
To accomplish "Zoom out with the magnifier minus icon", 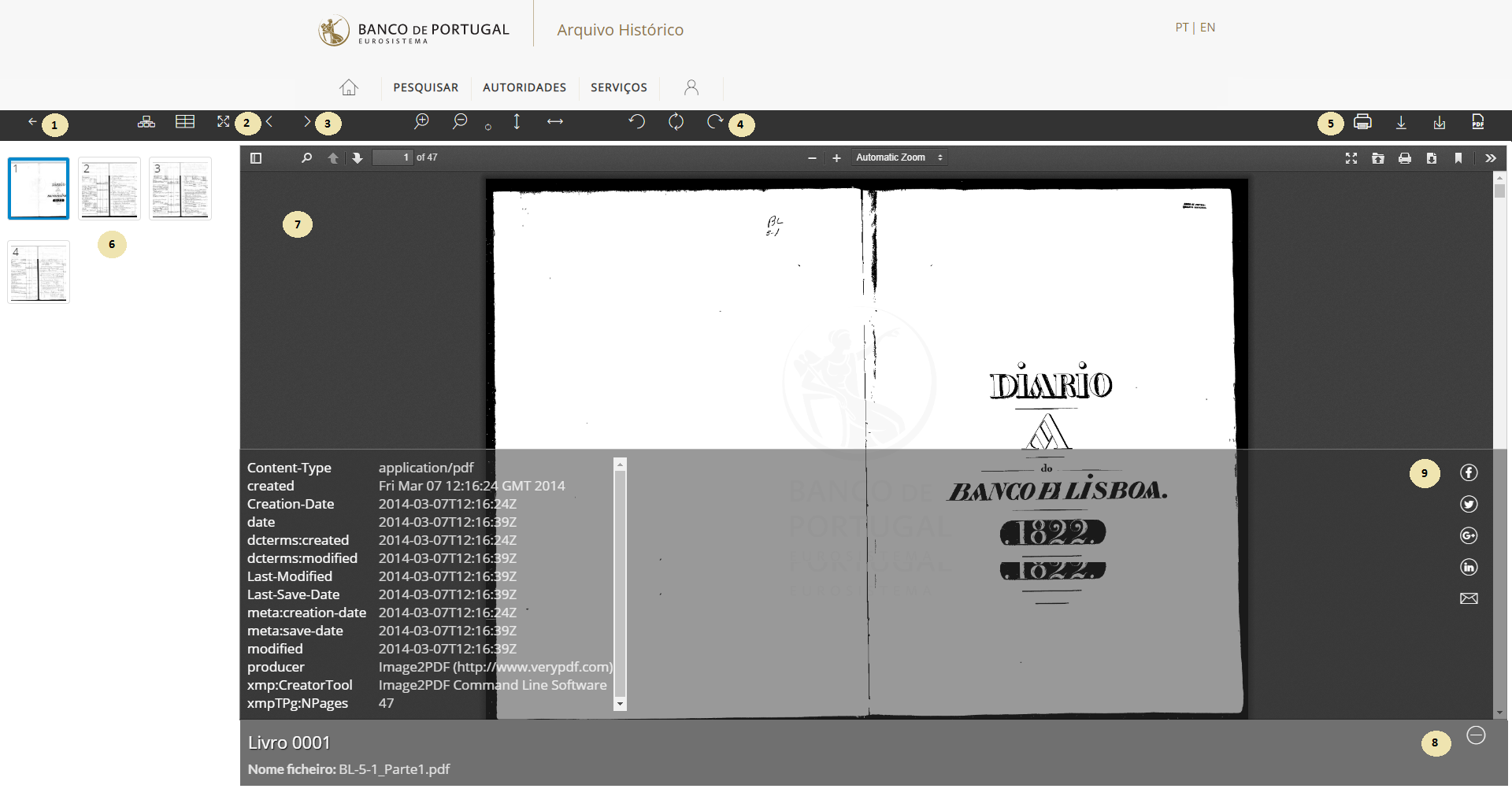I will (x=460, y=121).
